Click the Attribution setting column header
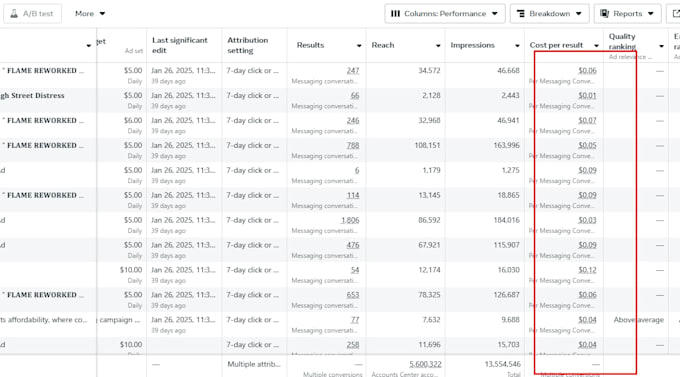 pos(248,45)
